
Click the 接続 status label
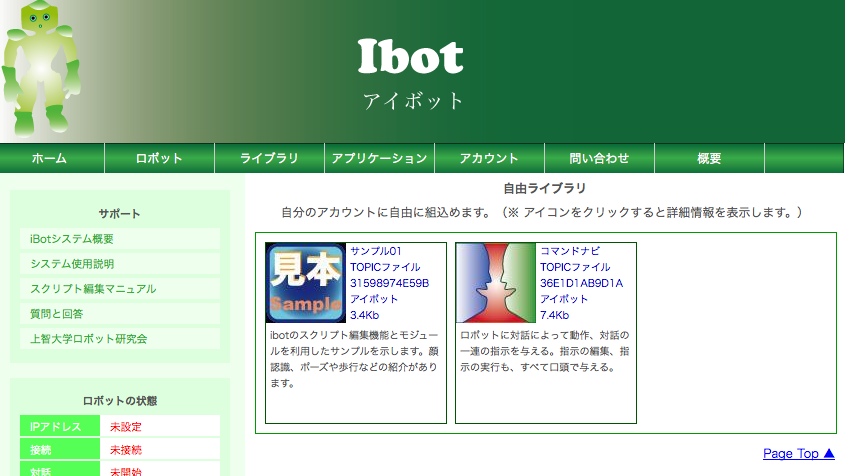[x=60, y=449]
